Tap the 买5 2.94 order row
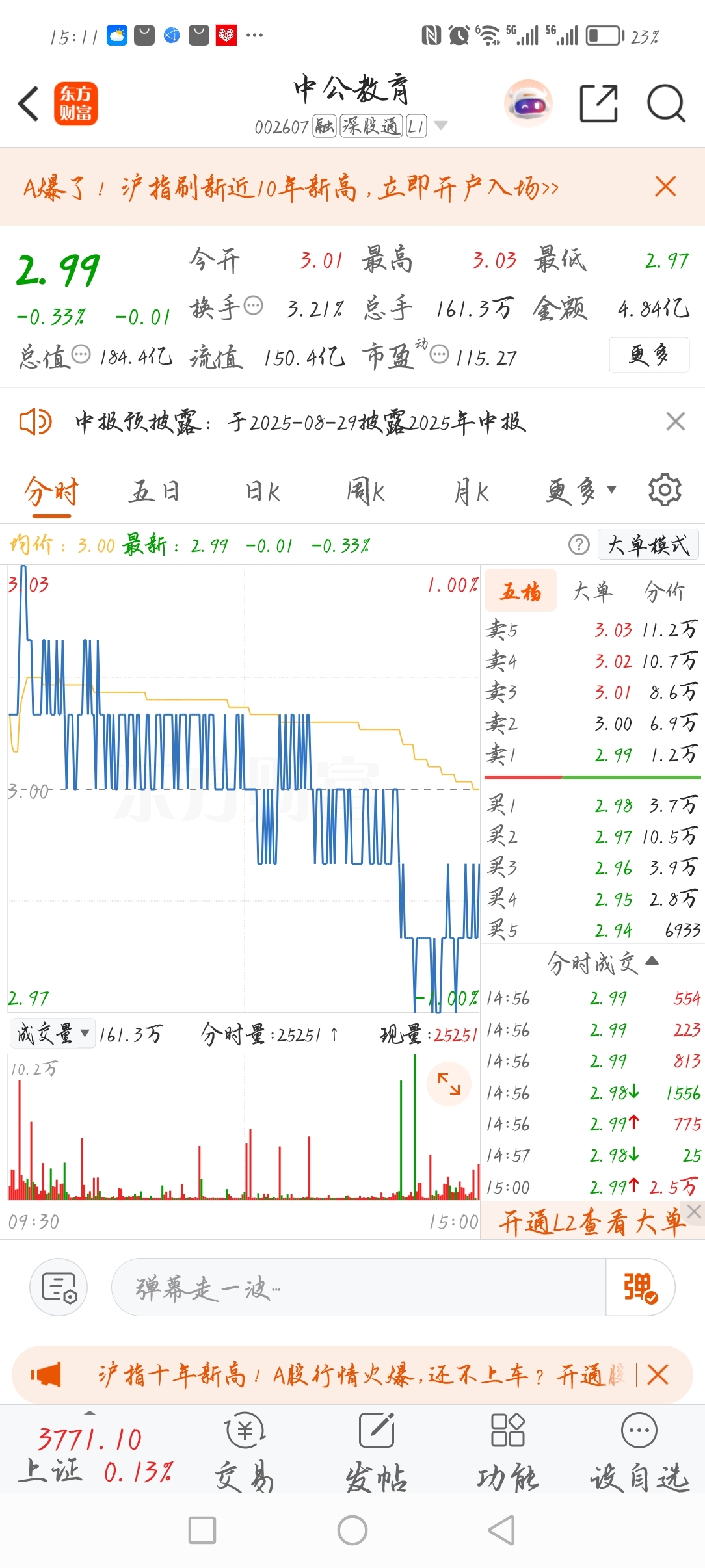This screenshot has height=1568, width=705. (592, 930)
